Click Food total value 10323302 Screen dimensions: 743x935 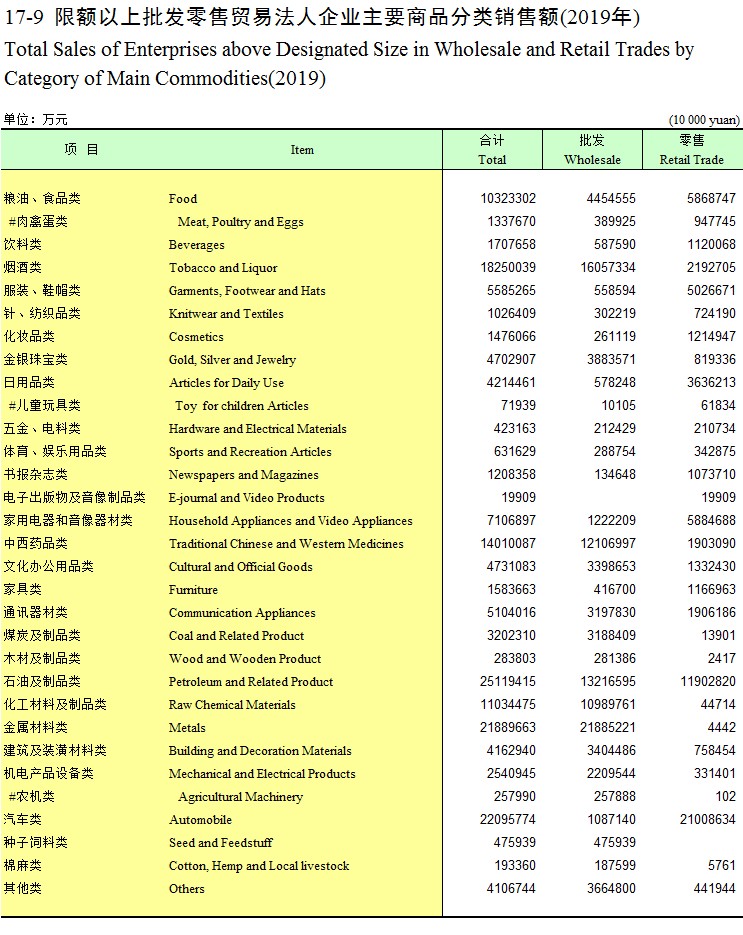click(508, 199)
